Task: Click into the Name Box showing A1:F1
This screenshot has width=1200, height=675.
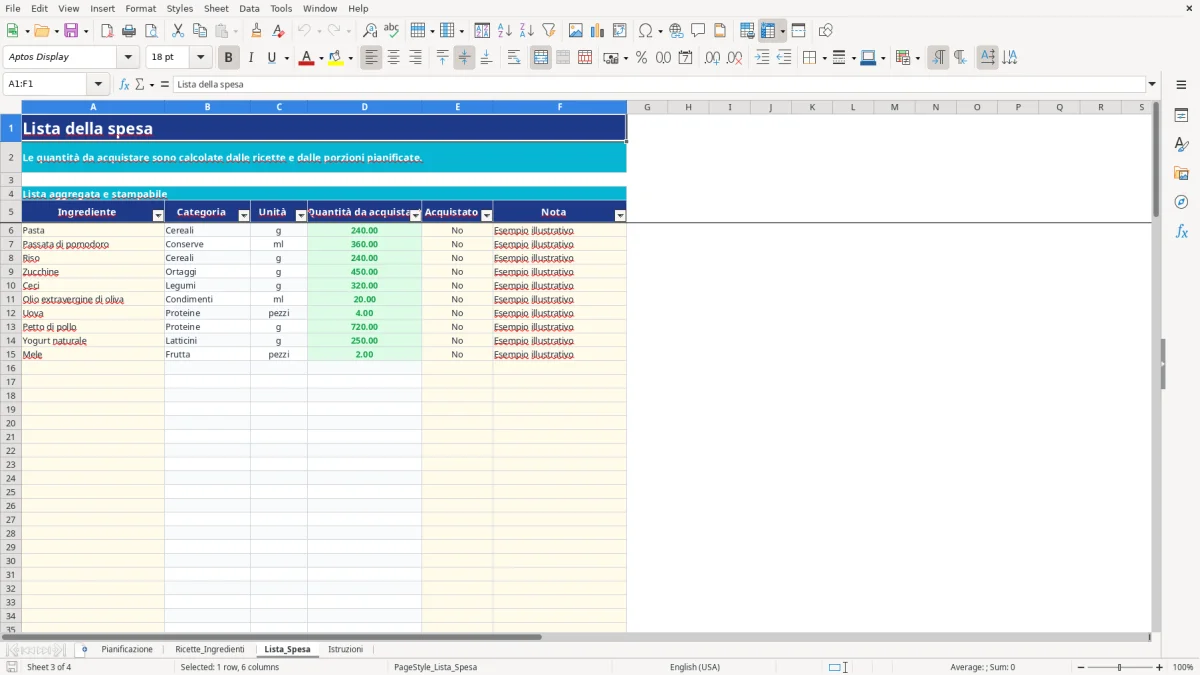Action: pos(46,84)
